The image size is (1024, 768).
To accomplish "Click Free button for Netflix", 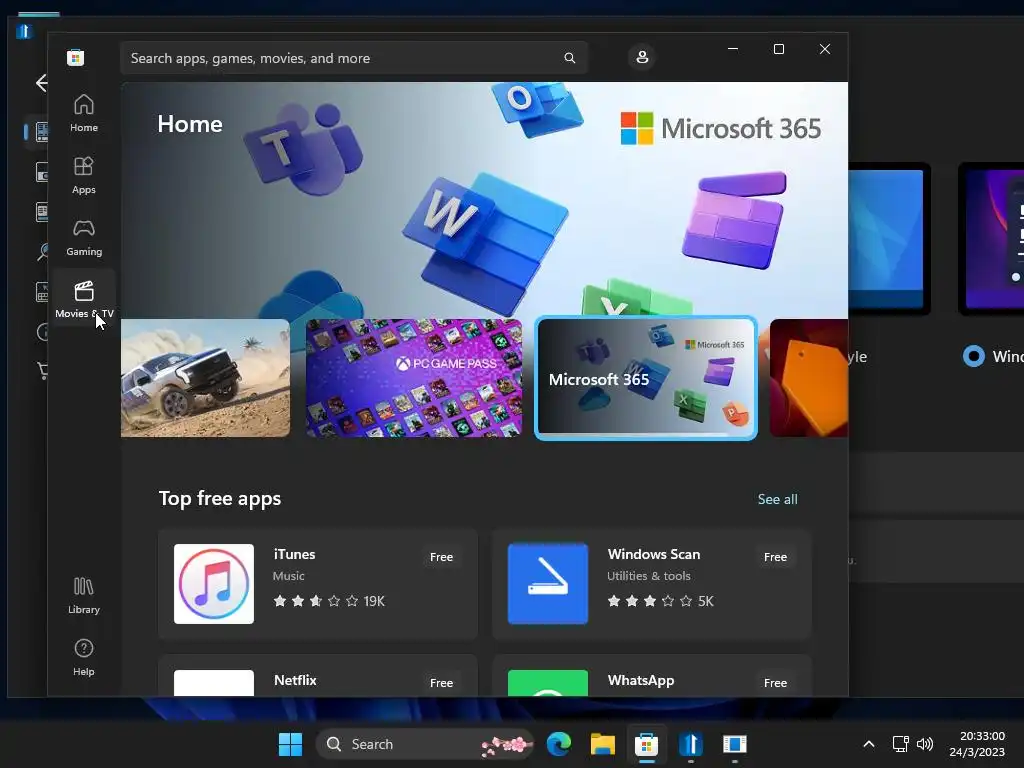I will click(x=441, y=682).
